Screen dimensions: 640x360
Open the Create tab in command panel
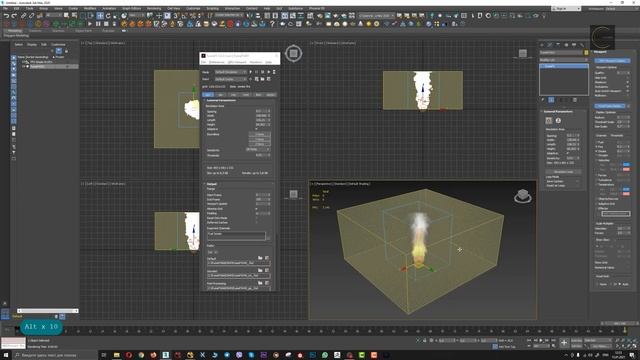(x=542, y=44)
